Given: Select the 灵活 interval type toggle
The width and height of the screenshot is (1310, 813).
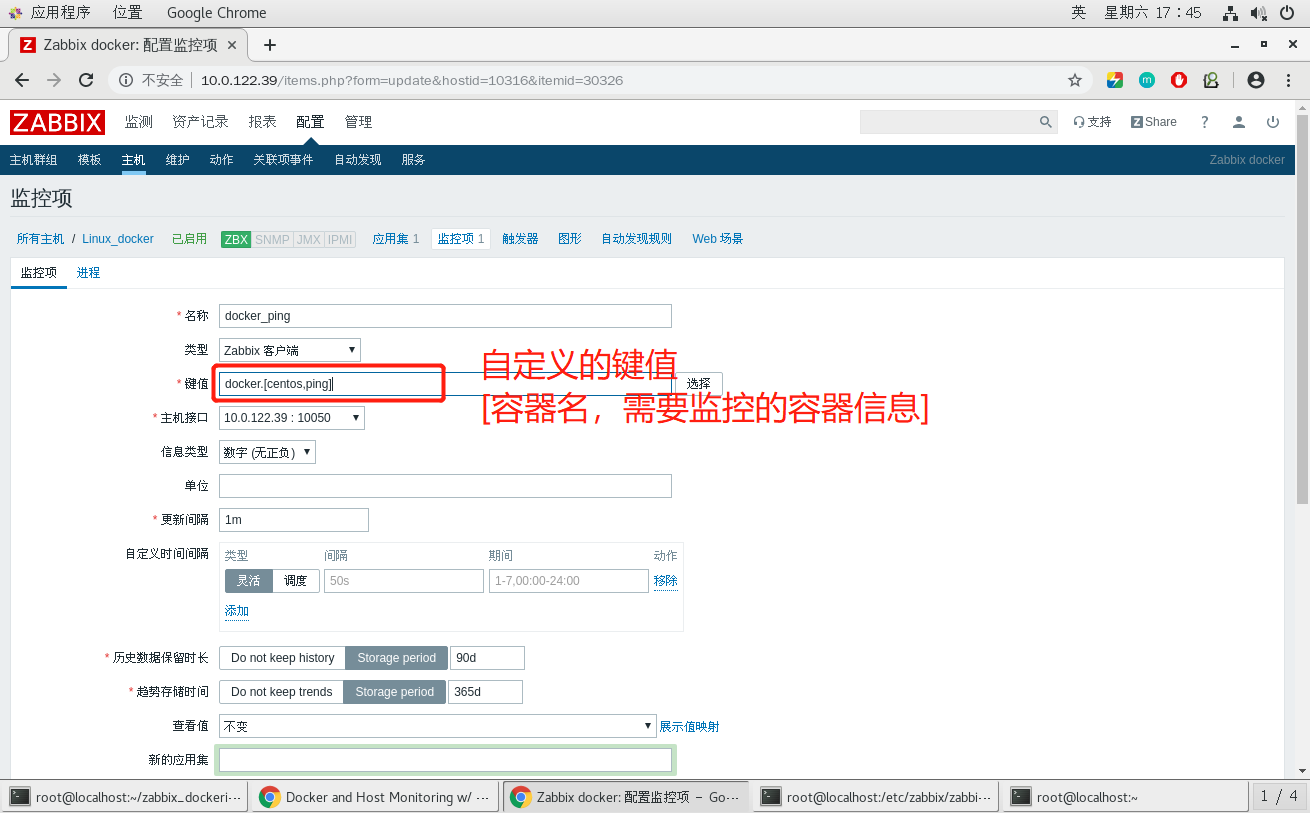Looking at the screenshot, I should 248,580.
